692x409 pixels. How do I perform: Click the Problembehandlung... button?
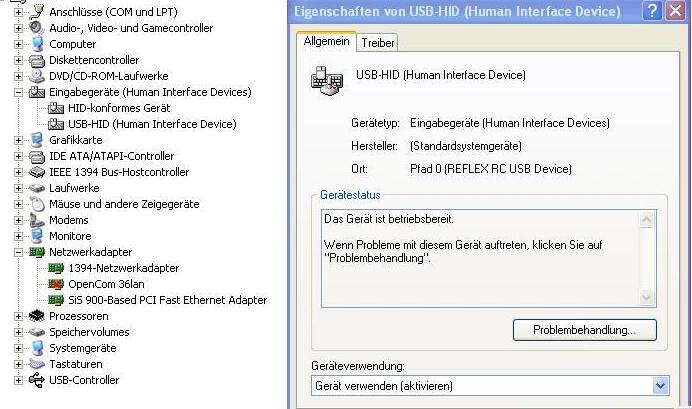pos(583,329)
